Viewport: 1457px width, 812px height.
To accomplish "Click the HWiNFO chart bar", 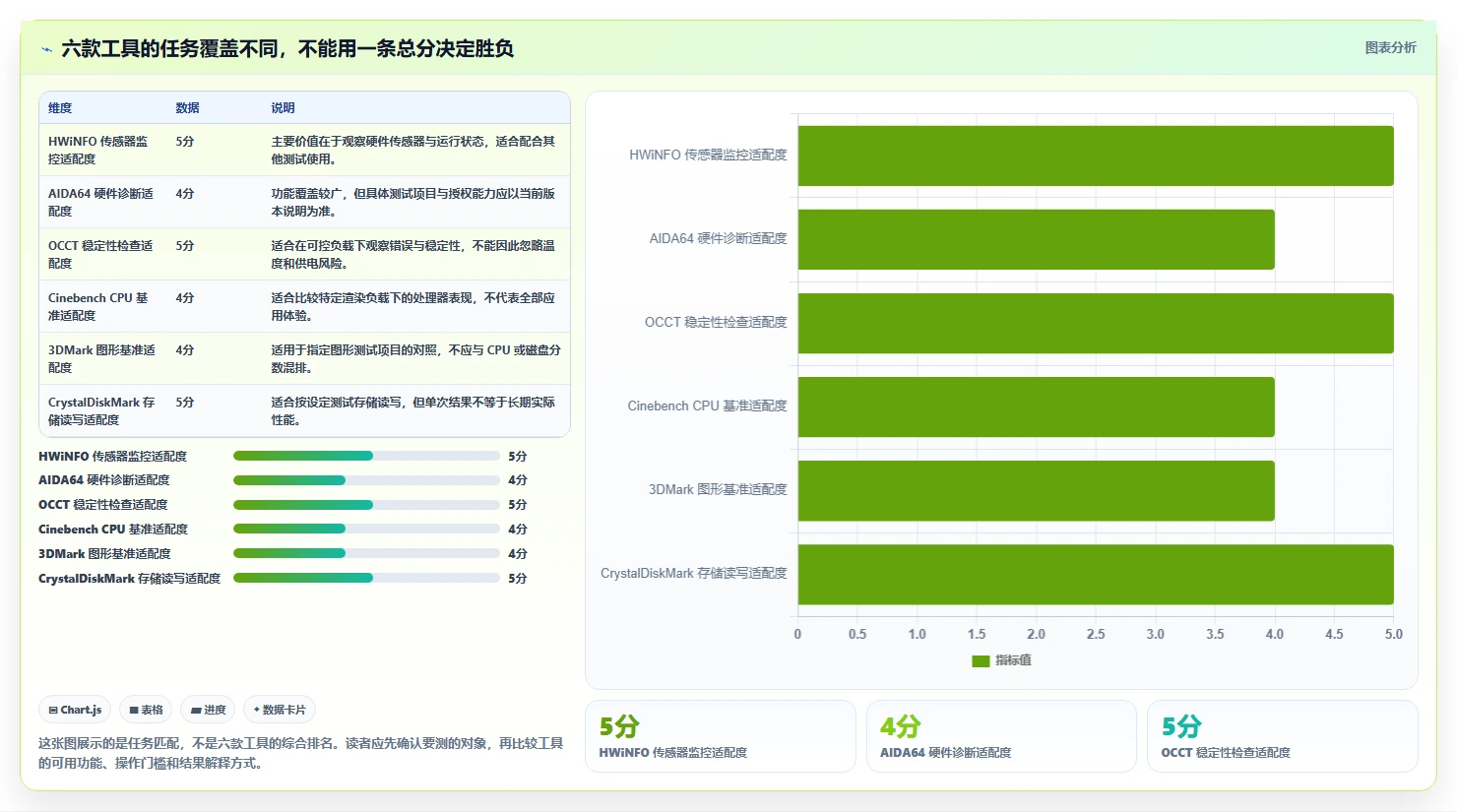I will 1096,156.
